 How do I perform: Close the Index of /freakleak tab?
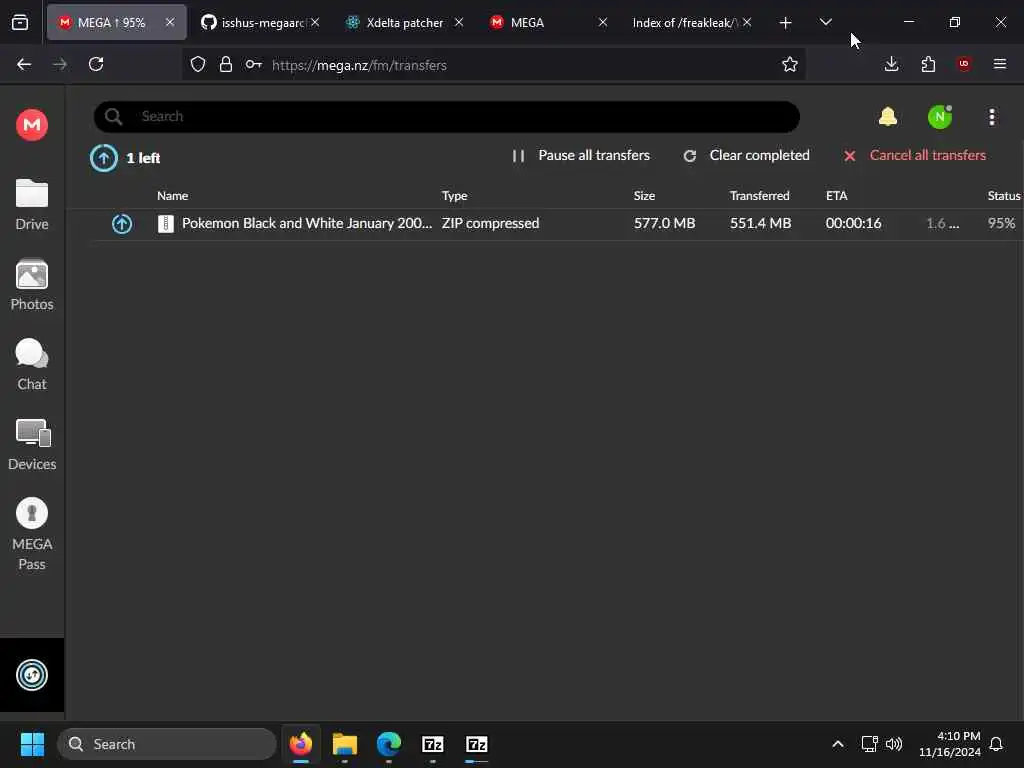pyautogui.click(x=747, y=22)
